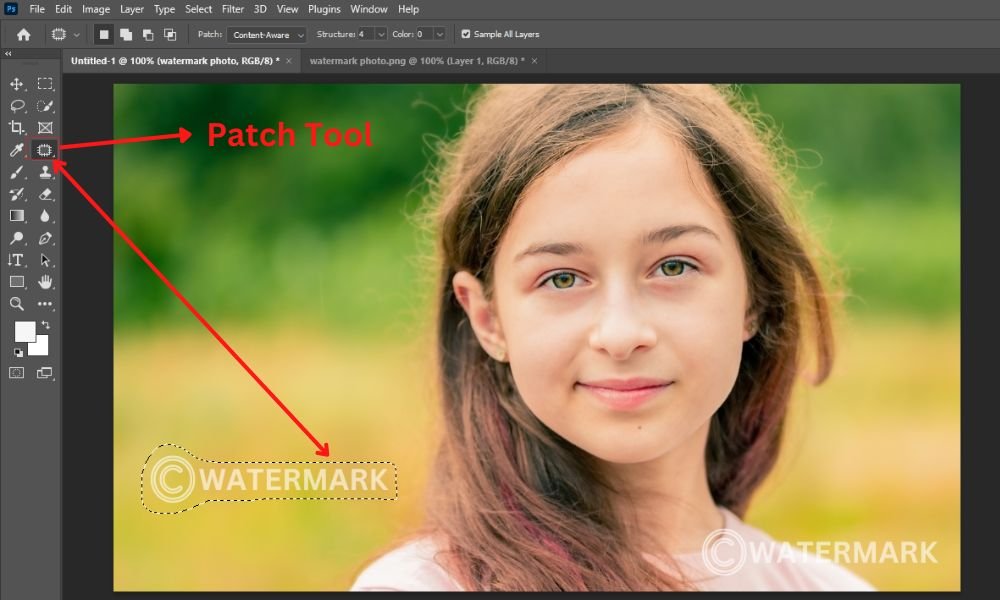1000x600 pixels.
Task: Open the Edit menu
Action: pos(63,9)
